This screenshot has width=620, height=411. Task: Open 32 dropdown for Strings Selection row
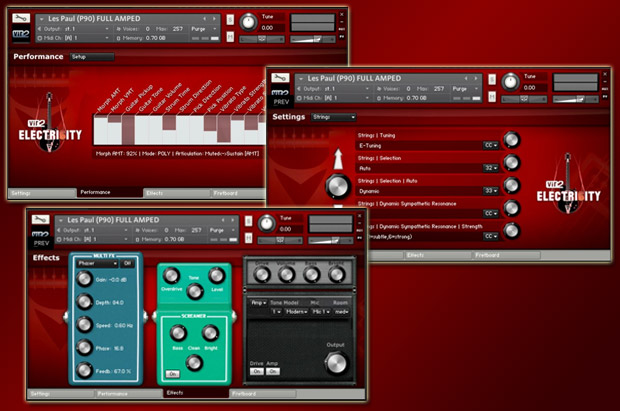click(x=491, y=168)
